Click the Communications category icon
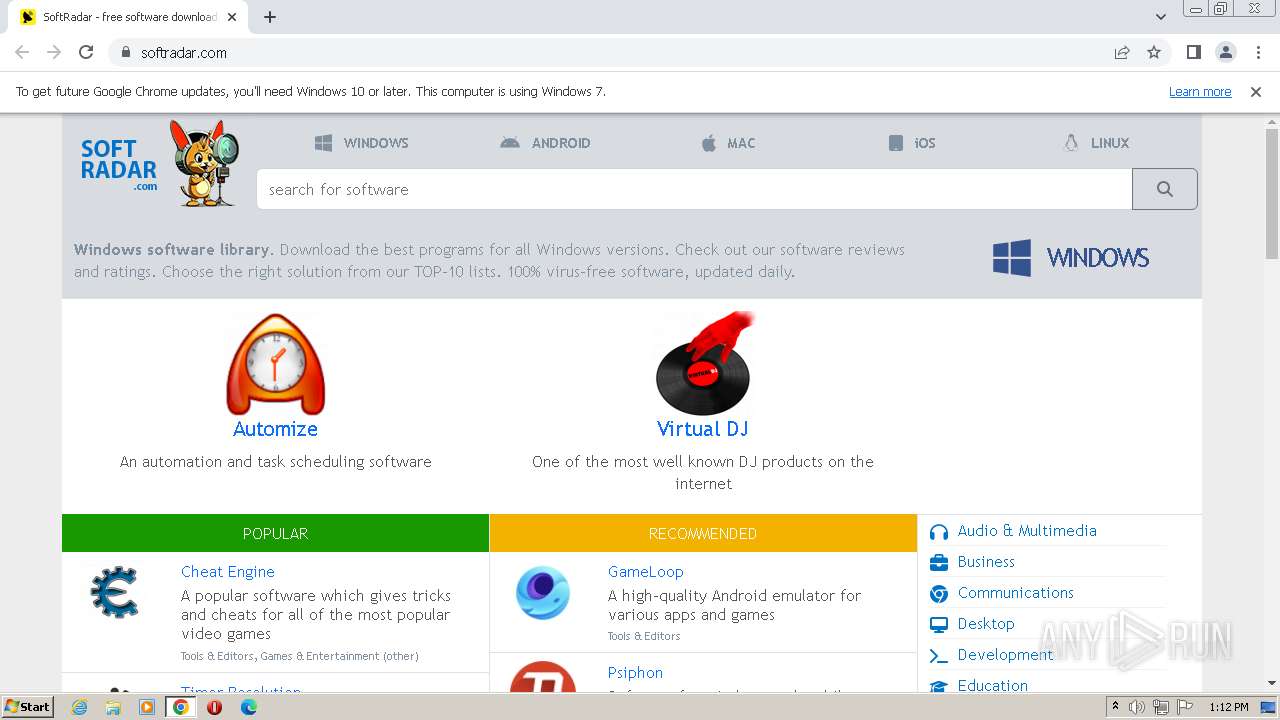Viewport: 1280px width, 720px height. click(938, 594)
